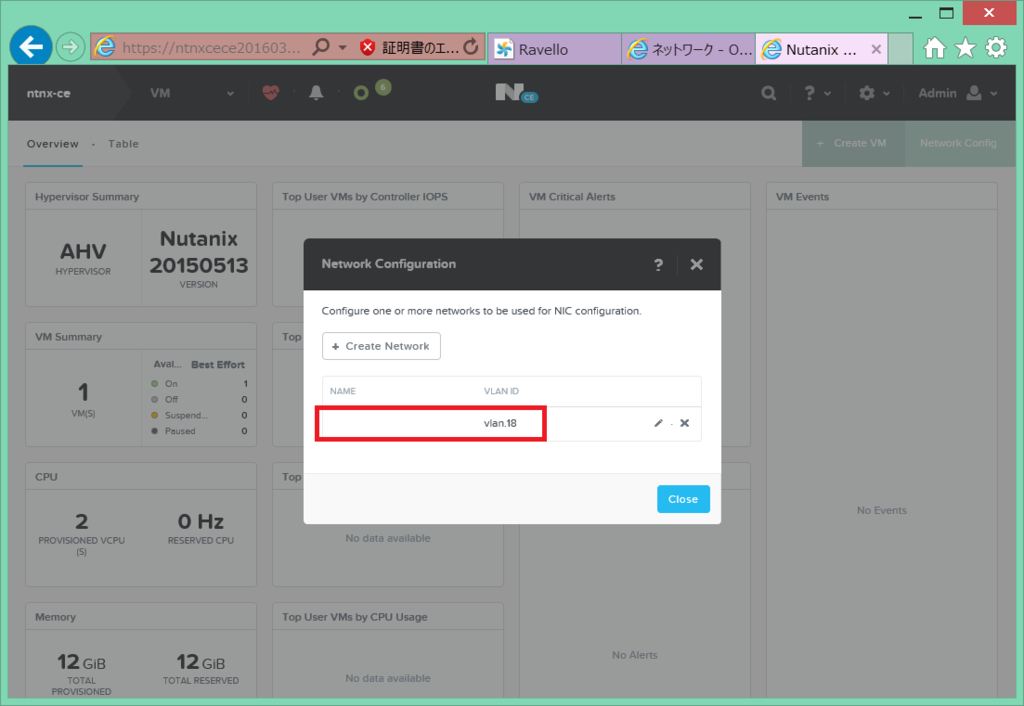The height and width of the screenshot is (706, 1024).
Task: Click the VM Summary panel title
Action: click(x=69, y=337)
